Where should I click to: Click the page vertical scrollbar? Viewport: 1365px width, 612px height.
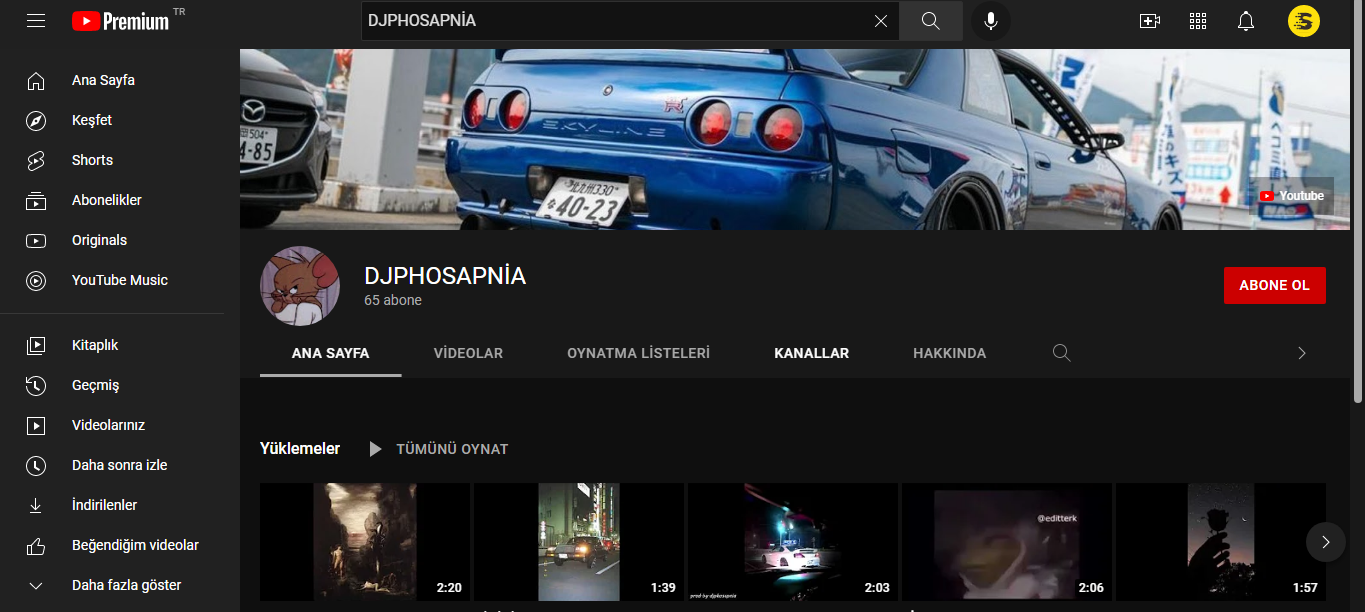(x=1357, y=200)
